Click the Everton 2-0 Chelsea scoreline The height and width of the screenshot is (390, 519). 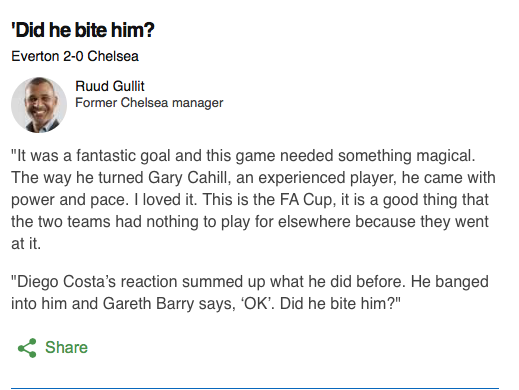tap(75, 56)
